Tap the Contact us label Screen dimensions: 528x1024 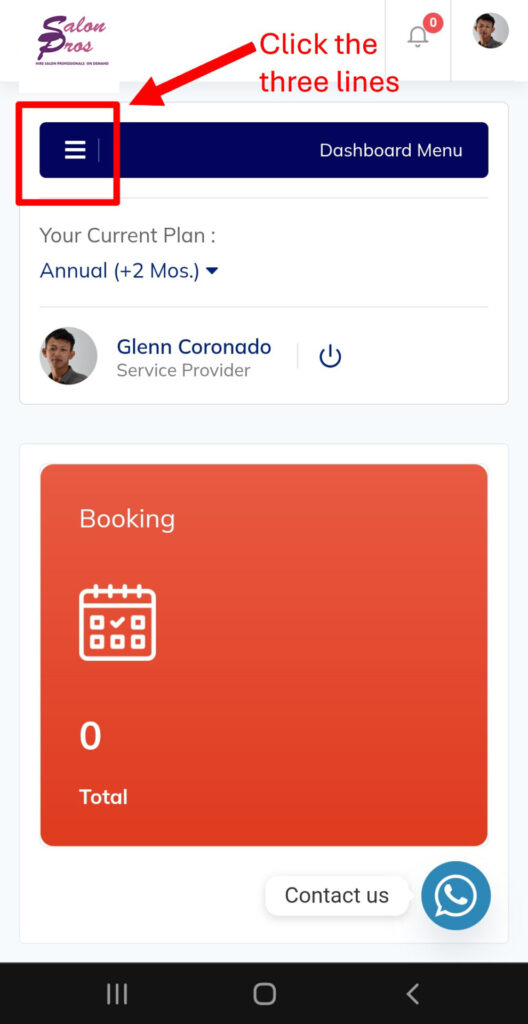(337, 895)
